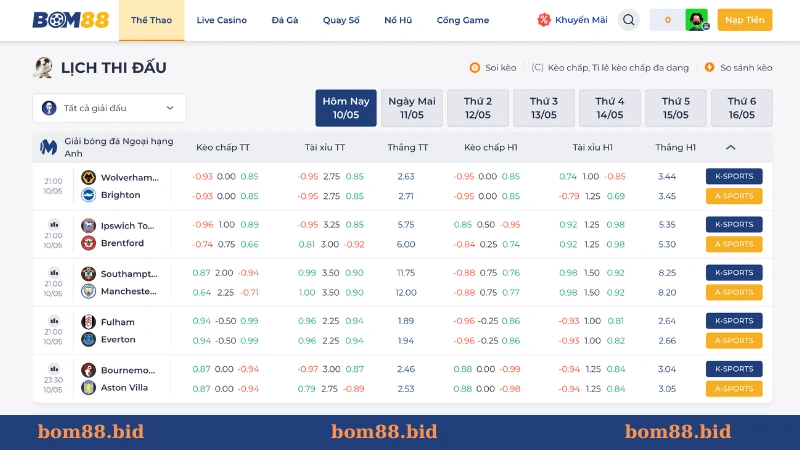Open the Cổng Game menu
Image resolution: width=800 pixels, height=450 pixels.
click(463, 20)
